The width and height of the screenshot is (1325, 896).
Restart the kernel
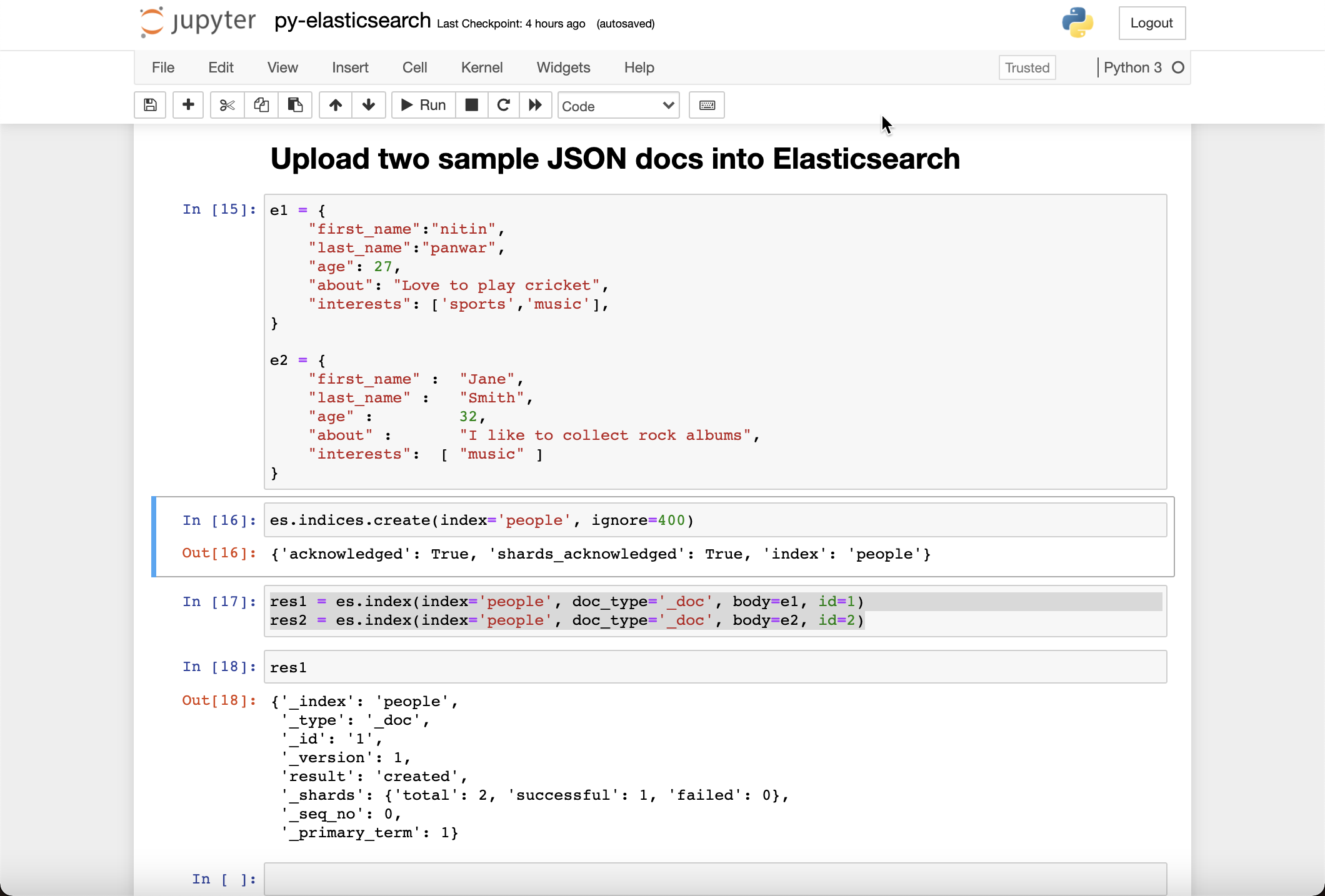pos(504,105)
